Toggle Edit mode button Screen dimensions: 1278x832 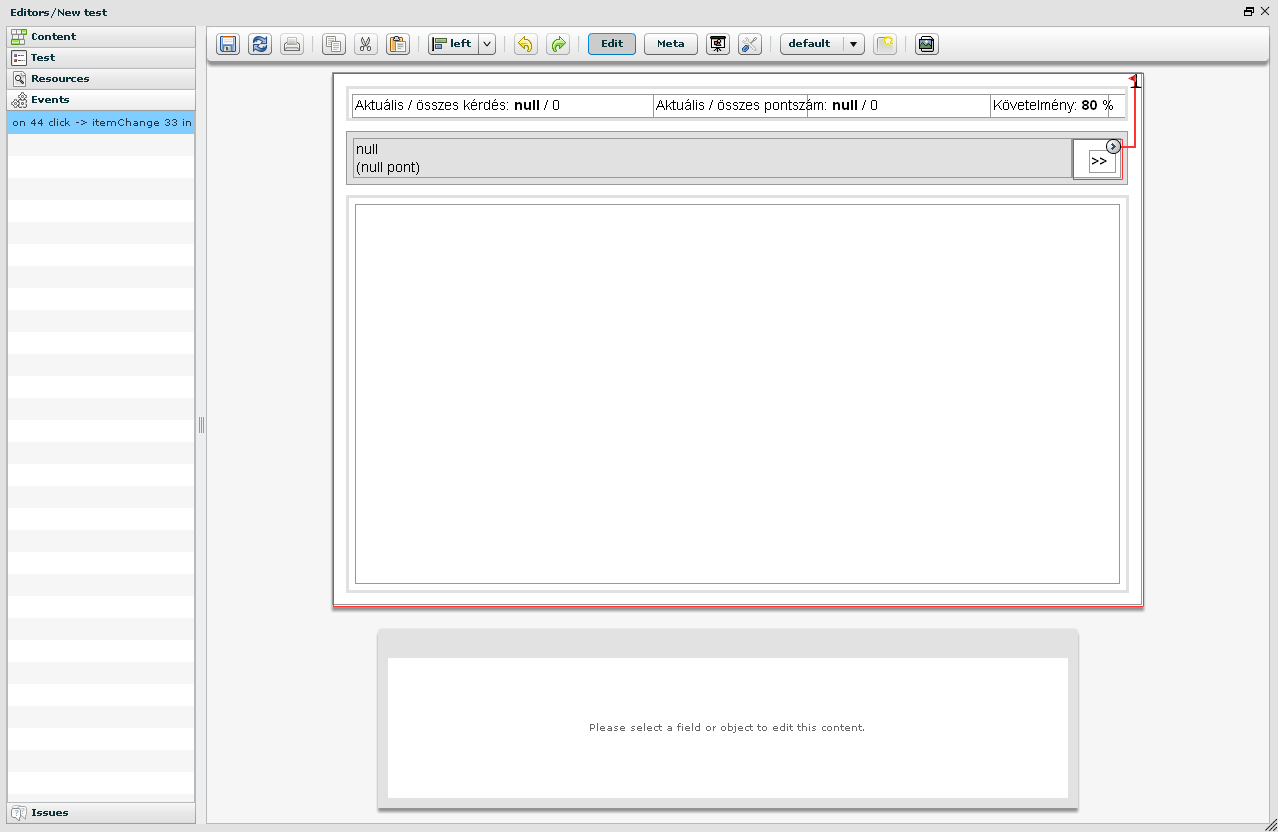coord(612,44)
